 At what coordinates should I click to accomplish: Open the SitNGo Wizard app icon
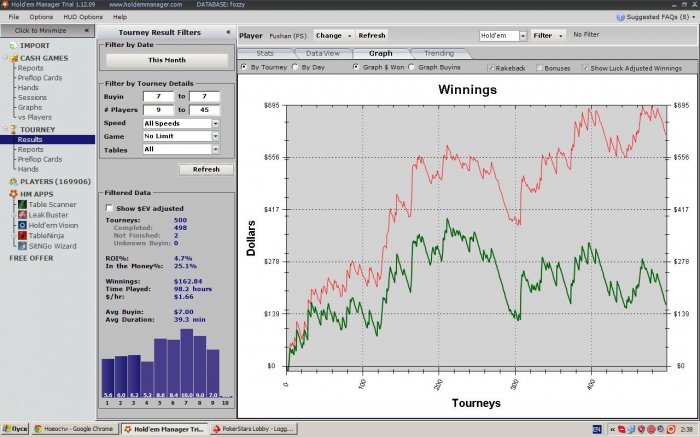pyautogui.click(x=22, y=246)
